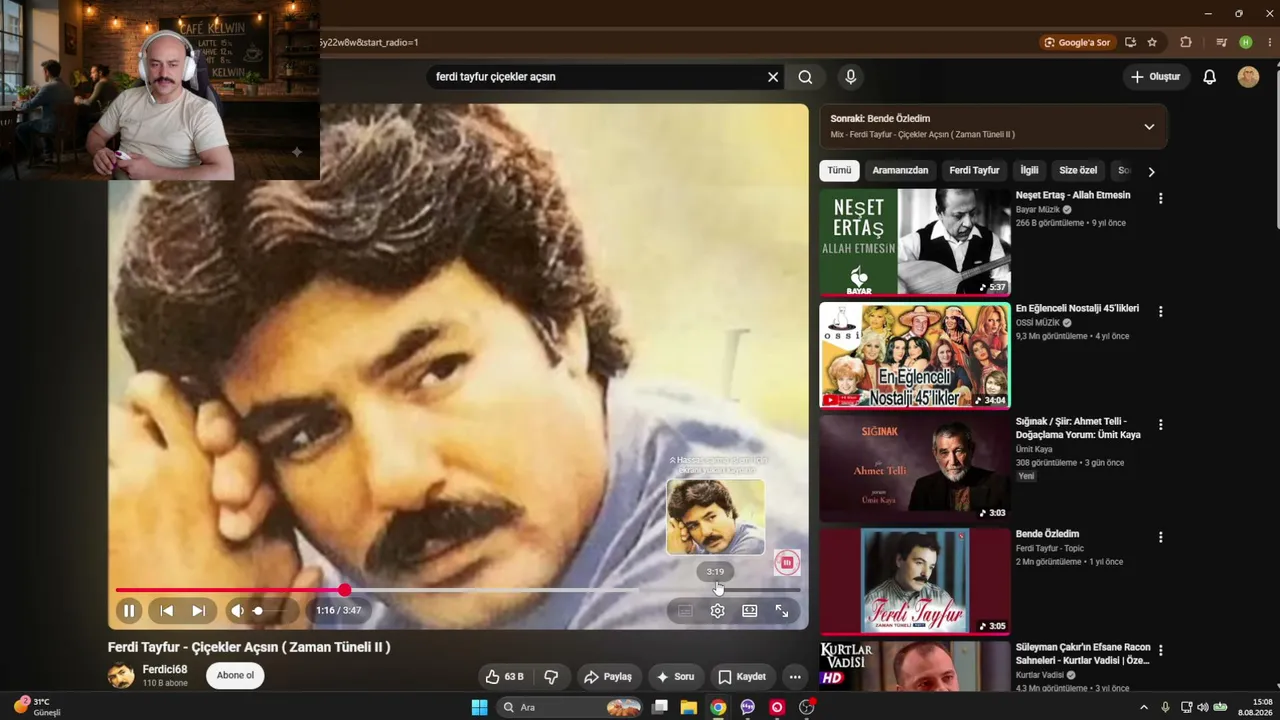
Task: Share the video with Paylaş
Action: coord(608,677)
